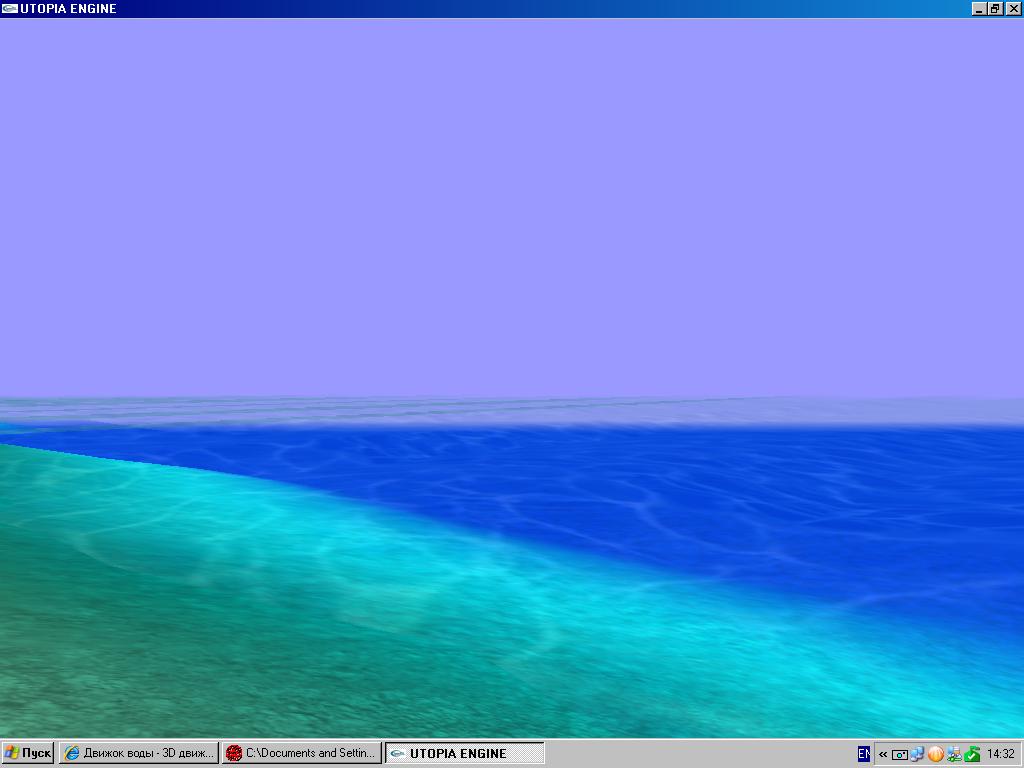
Task: Click the orange globe tray icon
Action: (x=936, y=754)
